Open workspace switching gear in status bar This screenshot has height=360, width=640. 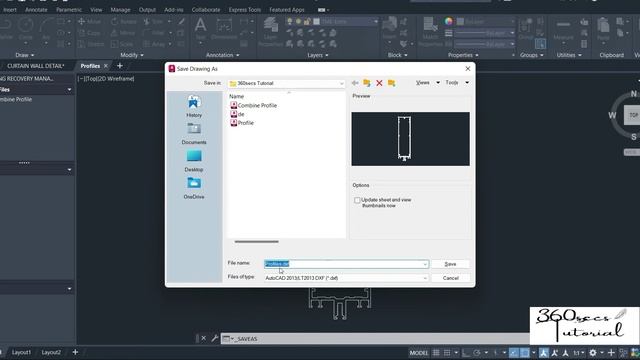593,353
